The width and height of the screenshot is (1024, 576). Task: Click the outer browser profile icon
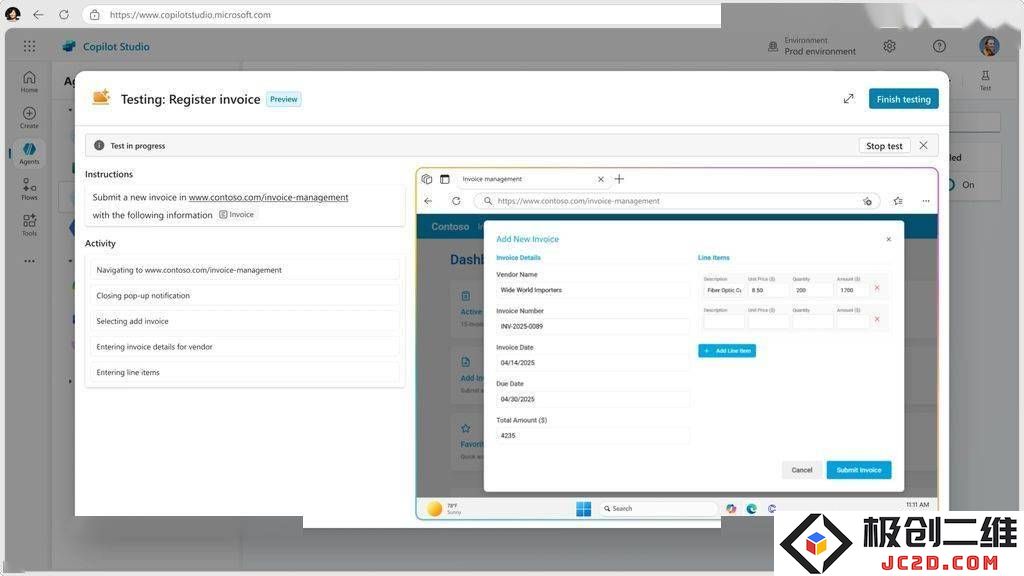click(x=12, y=14)
